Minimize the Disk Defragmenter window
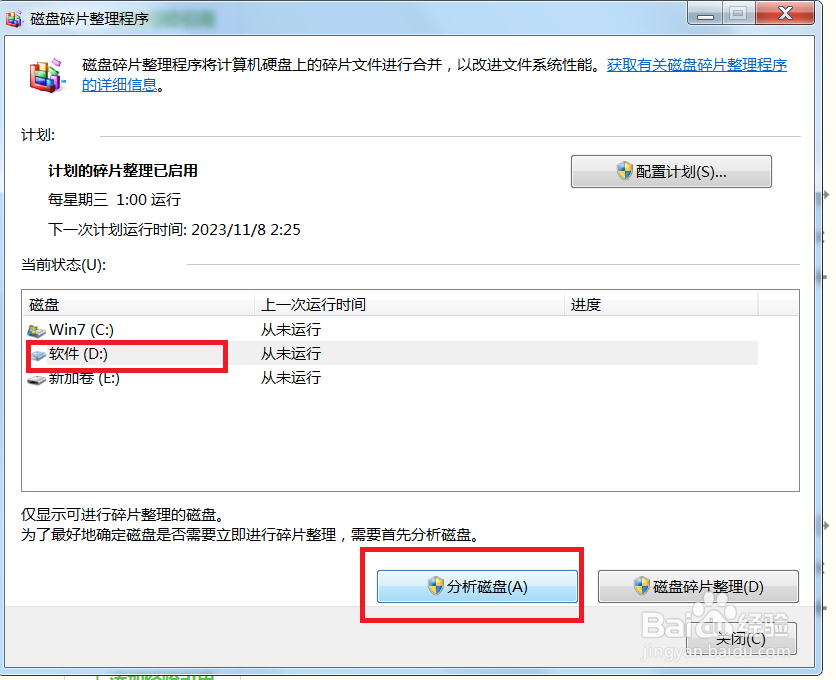 click(x=705, y=14)
